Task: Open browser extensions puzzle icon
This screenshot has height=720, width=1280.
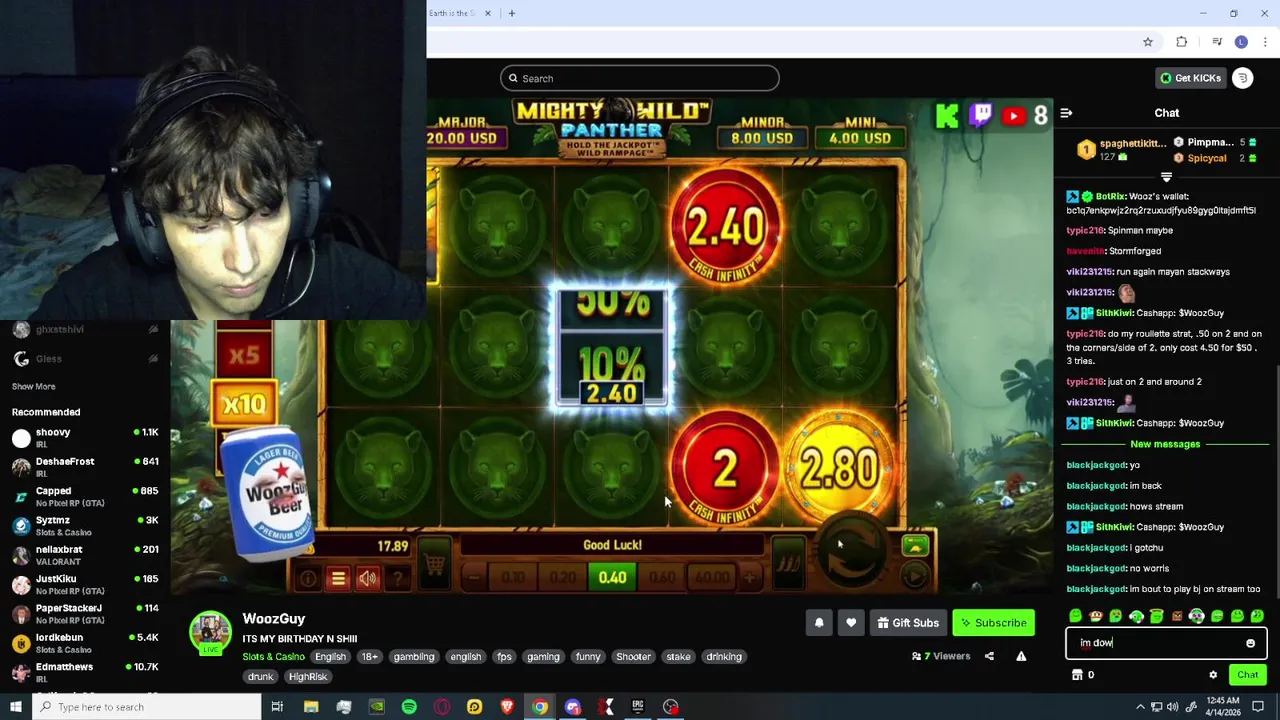Action: [1182, 42]
